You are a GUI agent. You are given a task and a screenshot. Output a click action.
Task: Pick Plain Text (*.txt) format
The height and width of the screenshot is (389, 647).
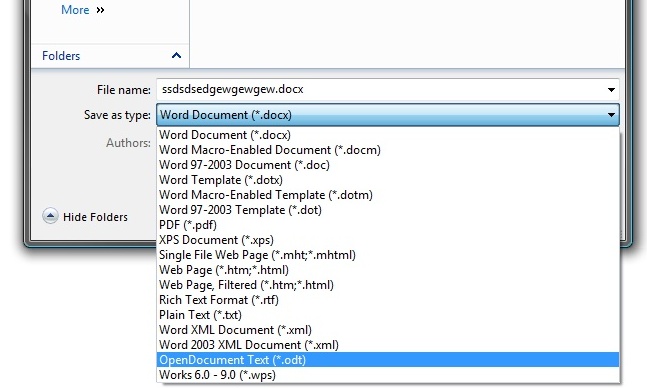pos(388,315)
